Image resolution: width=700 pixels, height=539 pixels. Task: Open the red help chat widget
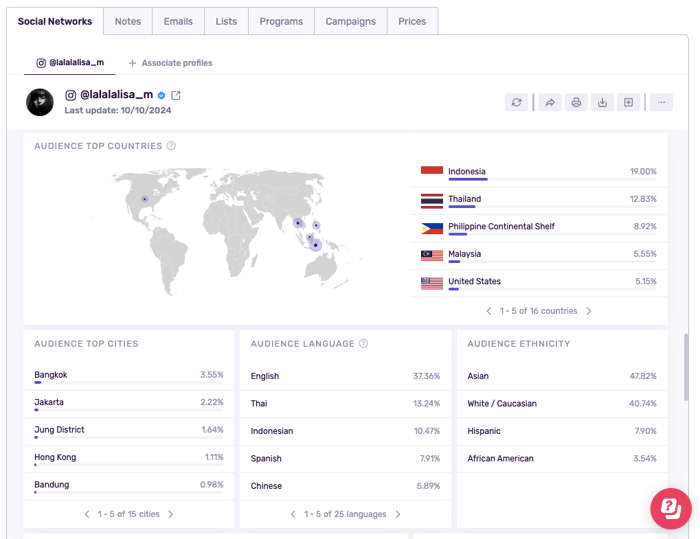pos(671,508)
